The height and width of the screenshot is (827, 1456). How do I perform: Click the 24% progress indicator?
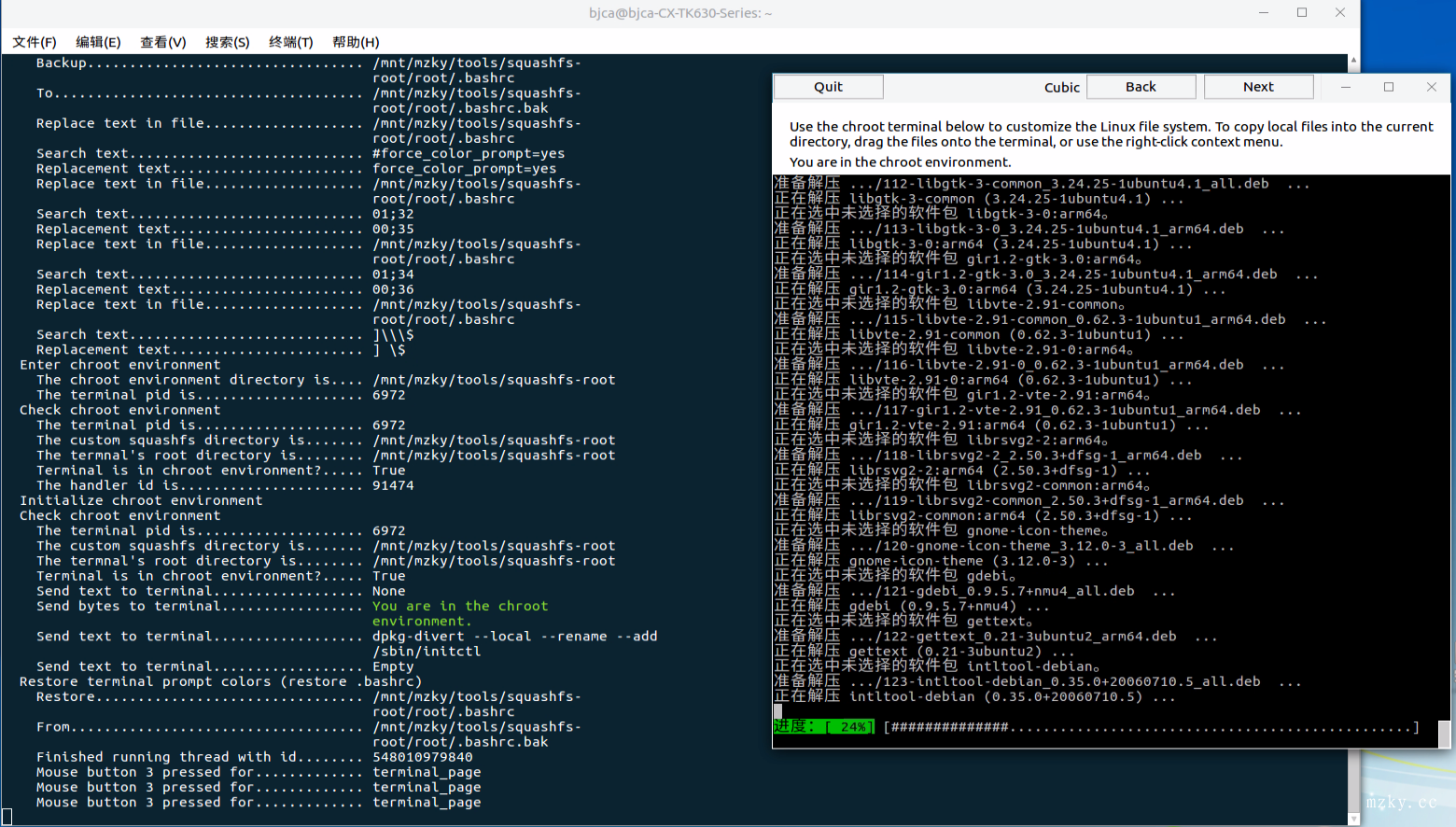coord(824,727)
